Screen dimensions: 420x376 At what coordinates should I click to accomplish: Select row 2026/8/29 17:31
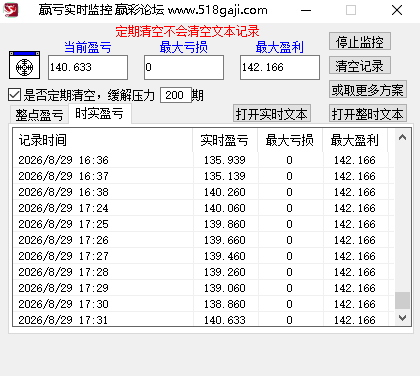[x=203, y=319]
